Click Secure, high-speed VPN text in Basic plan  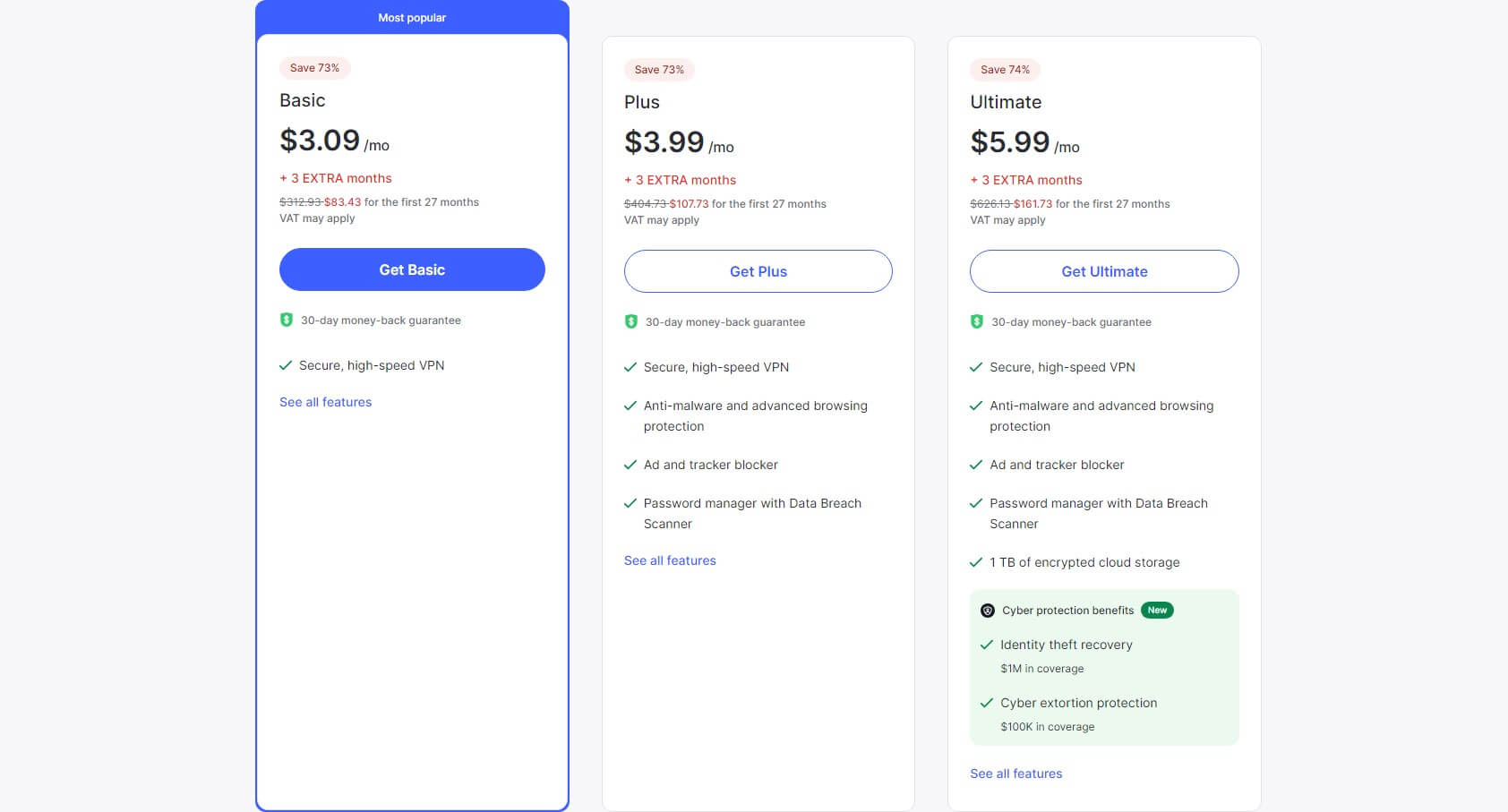[x=372, y=365]
